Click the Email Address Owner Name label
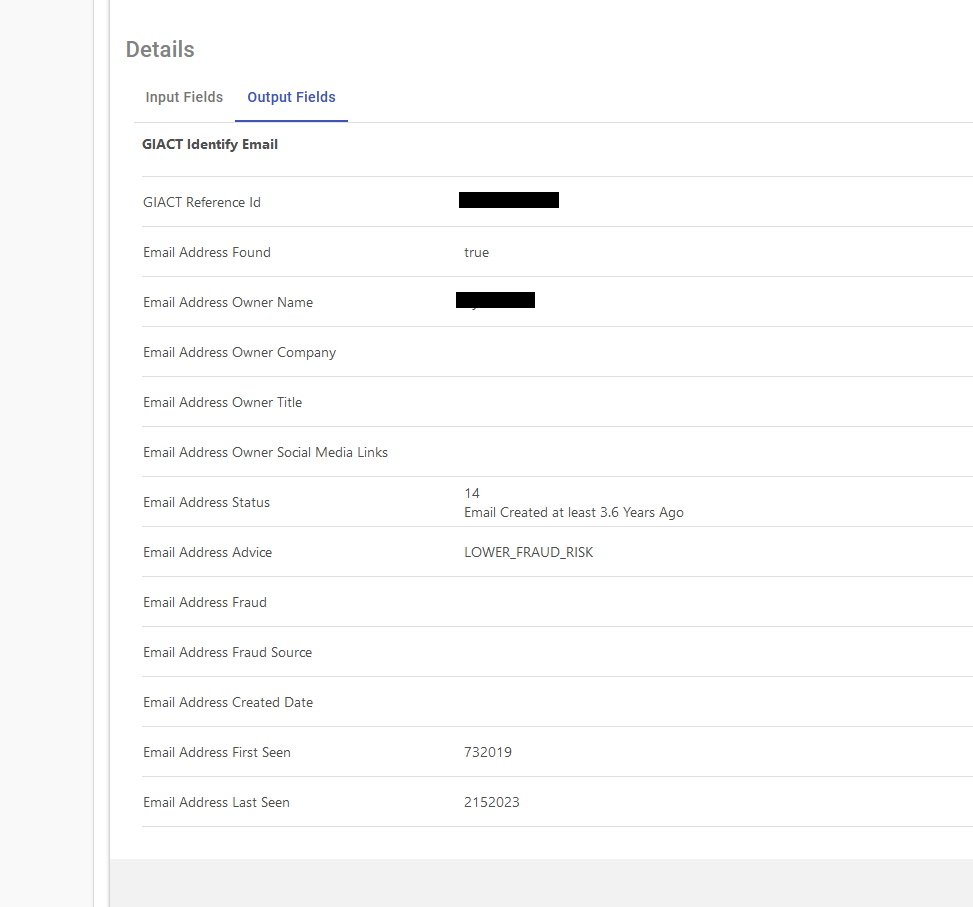 [x=228, y=302]
